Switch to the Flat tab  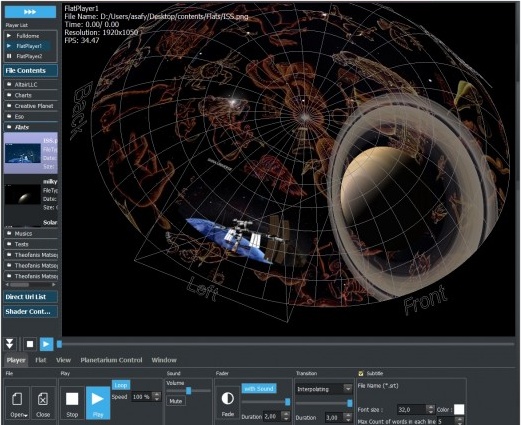[x=41, y=360]
